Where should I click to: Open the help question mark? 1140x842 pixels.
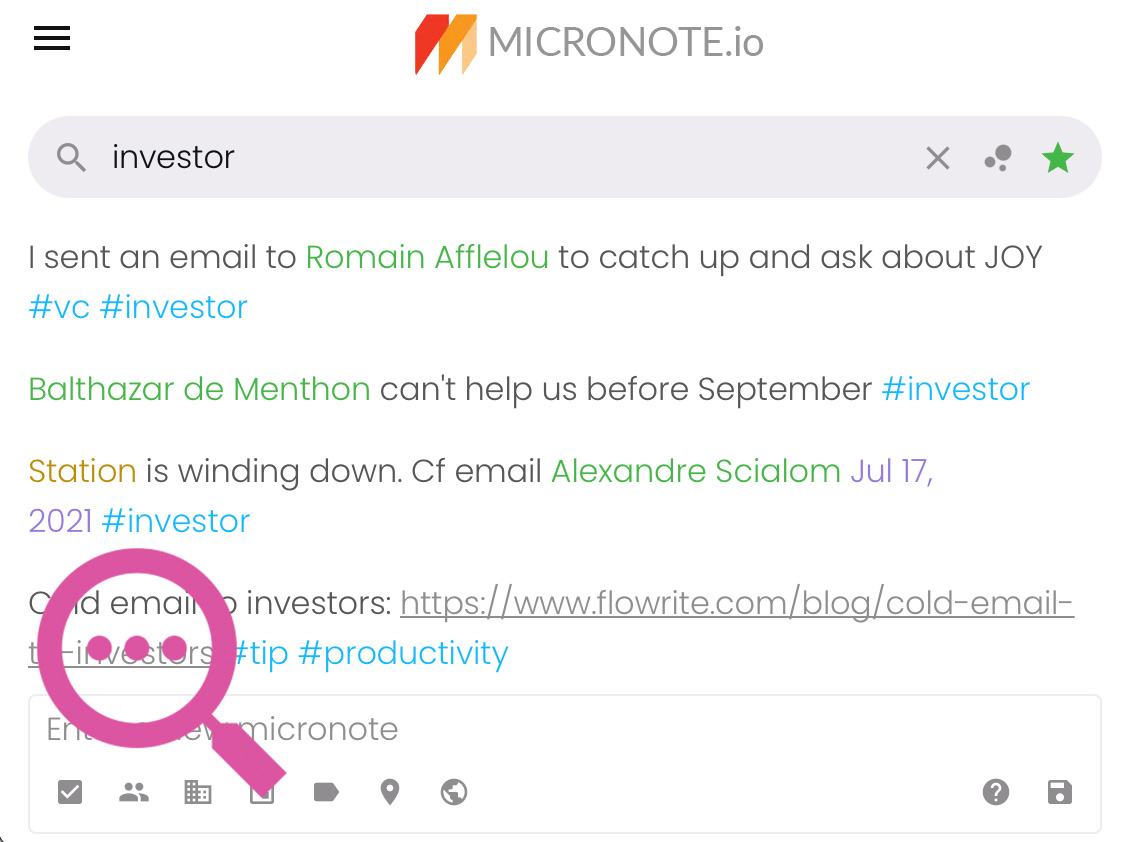tap(995, 792)
